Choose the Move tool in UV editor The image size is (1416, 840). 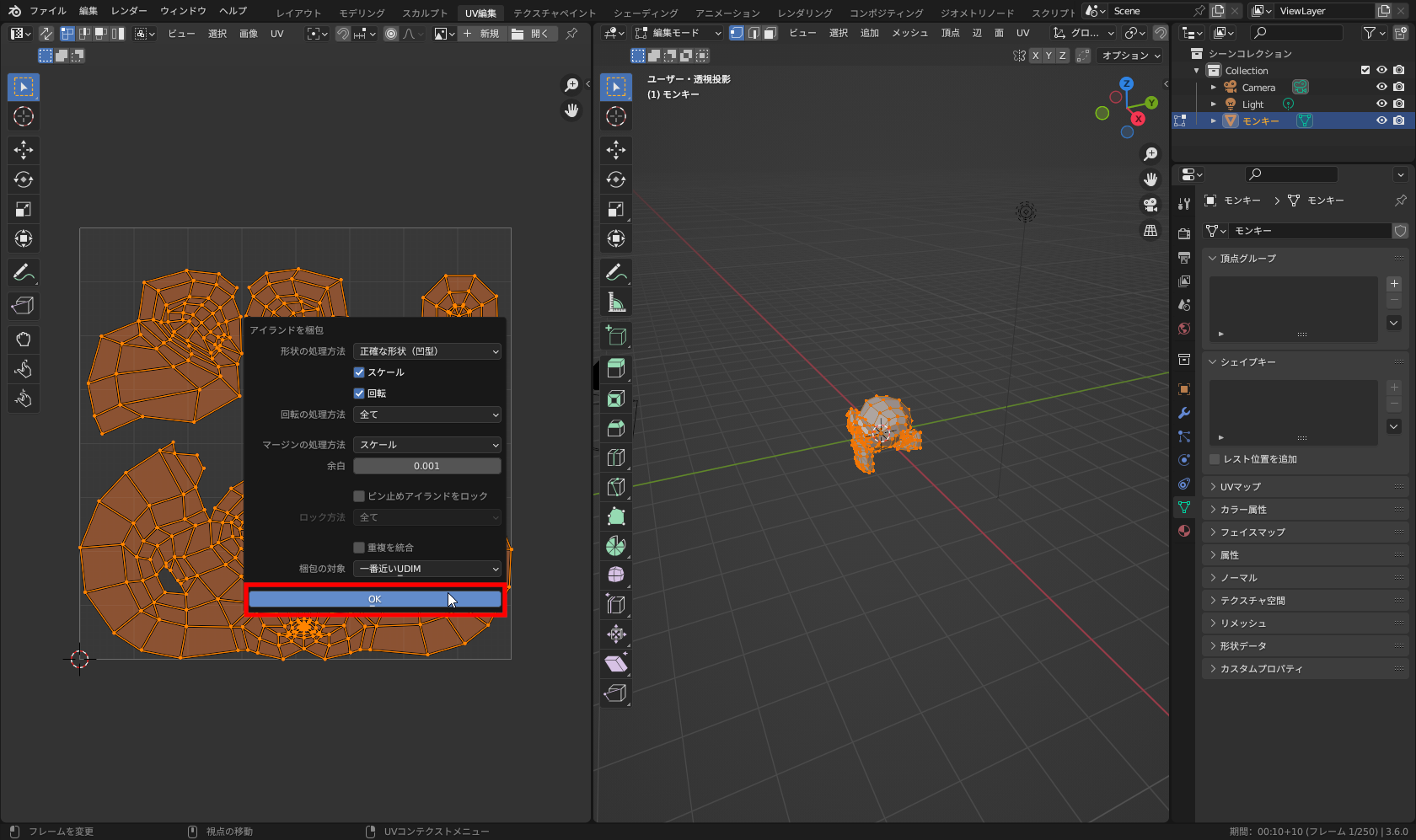tap(24, 150)
